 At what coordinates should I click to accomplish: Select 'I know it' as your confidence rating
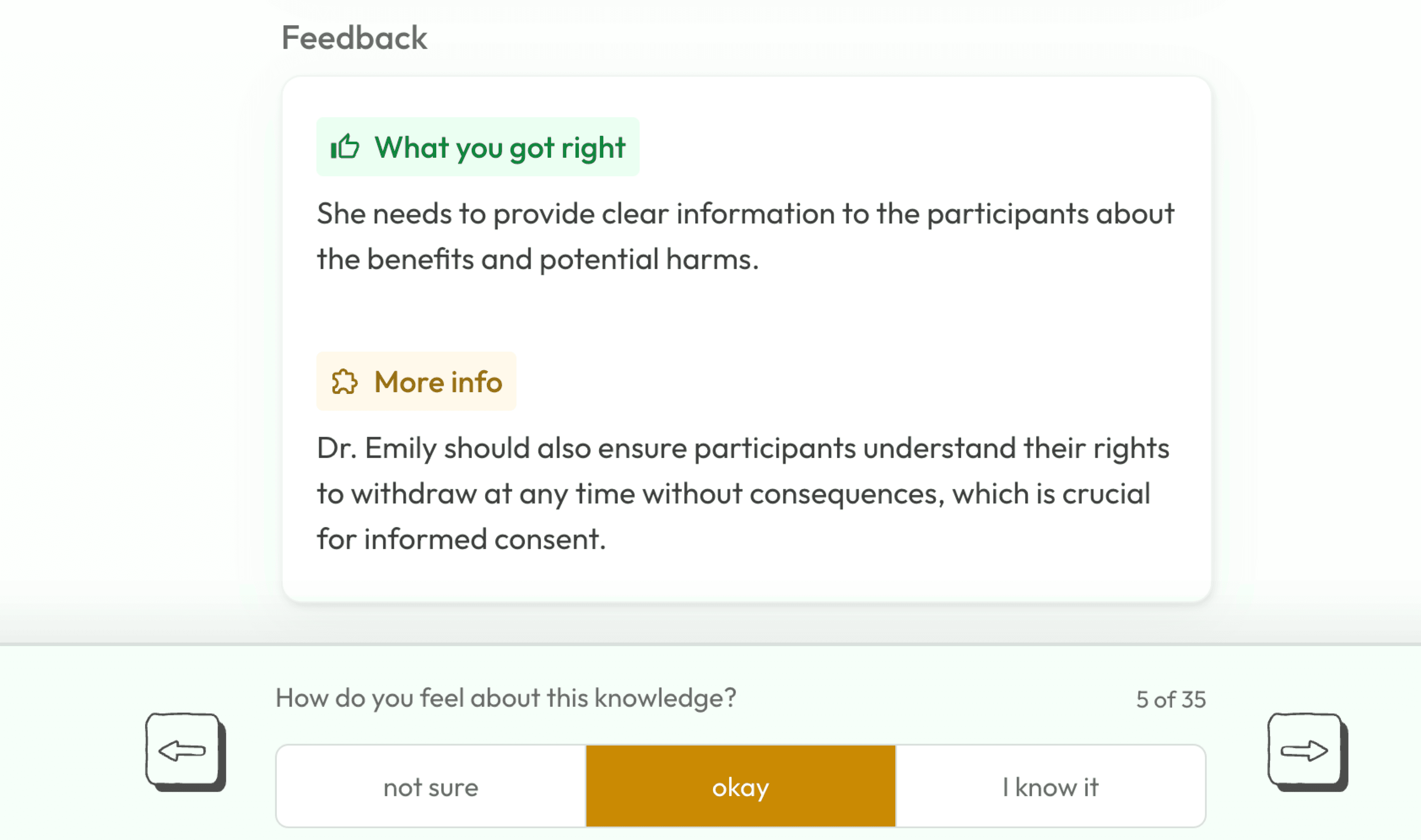click(x=1051, y=786)
